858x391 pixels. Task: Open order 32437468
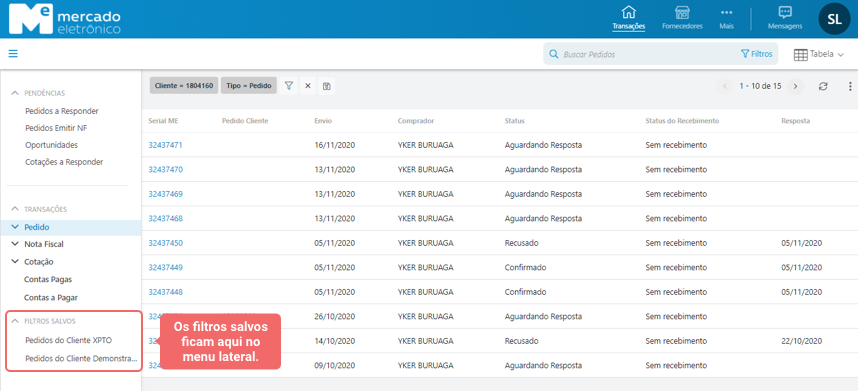[x=165, y=218]
